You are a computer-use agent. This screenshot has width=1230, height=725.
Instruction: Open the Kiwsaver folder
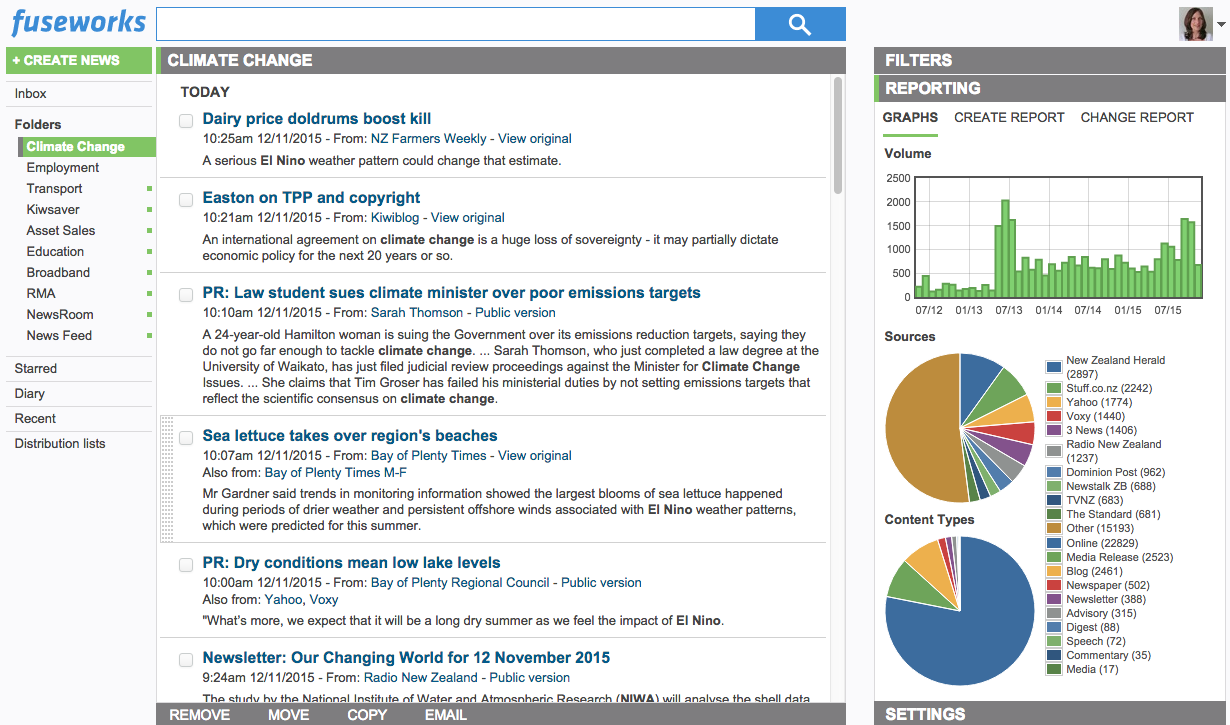(53, 210)
